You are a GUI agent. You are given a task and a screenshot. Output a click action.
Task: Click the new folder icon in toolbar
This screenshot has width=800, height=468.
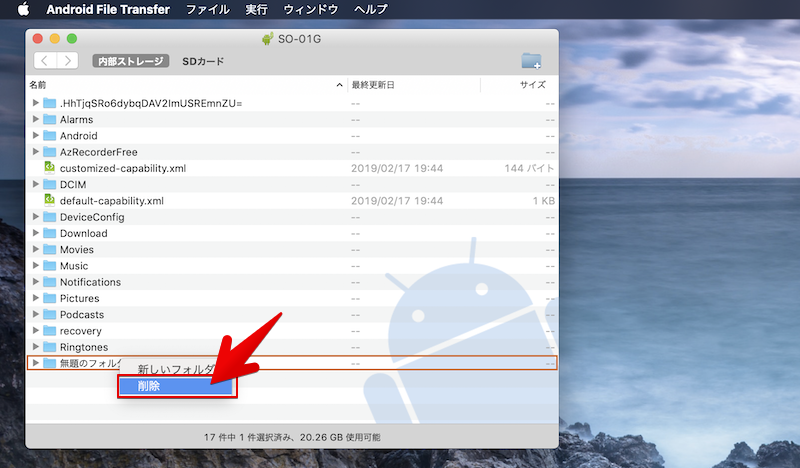531,61
